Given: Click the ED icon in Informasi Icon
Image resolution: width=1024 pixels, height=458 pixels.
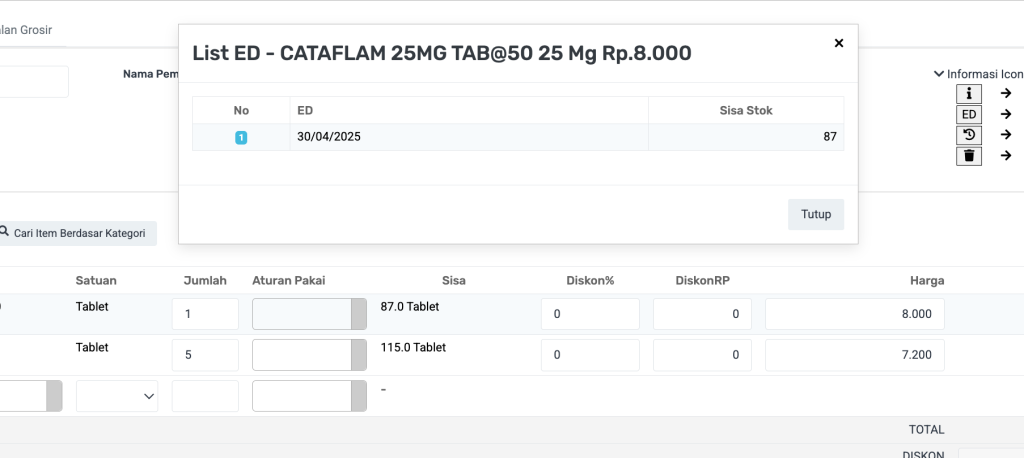Looking at the screenshot, I should click(x=969, y=114).
